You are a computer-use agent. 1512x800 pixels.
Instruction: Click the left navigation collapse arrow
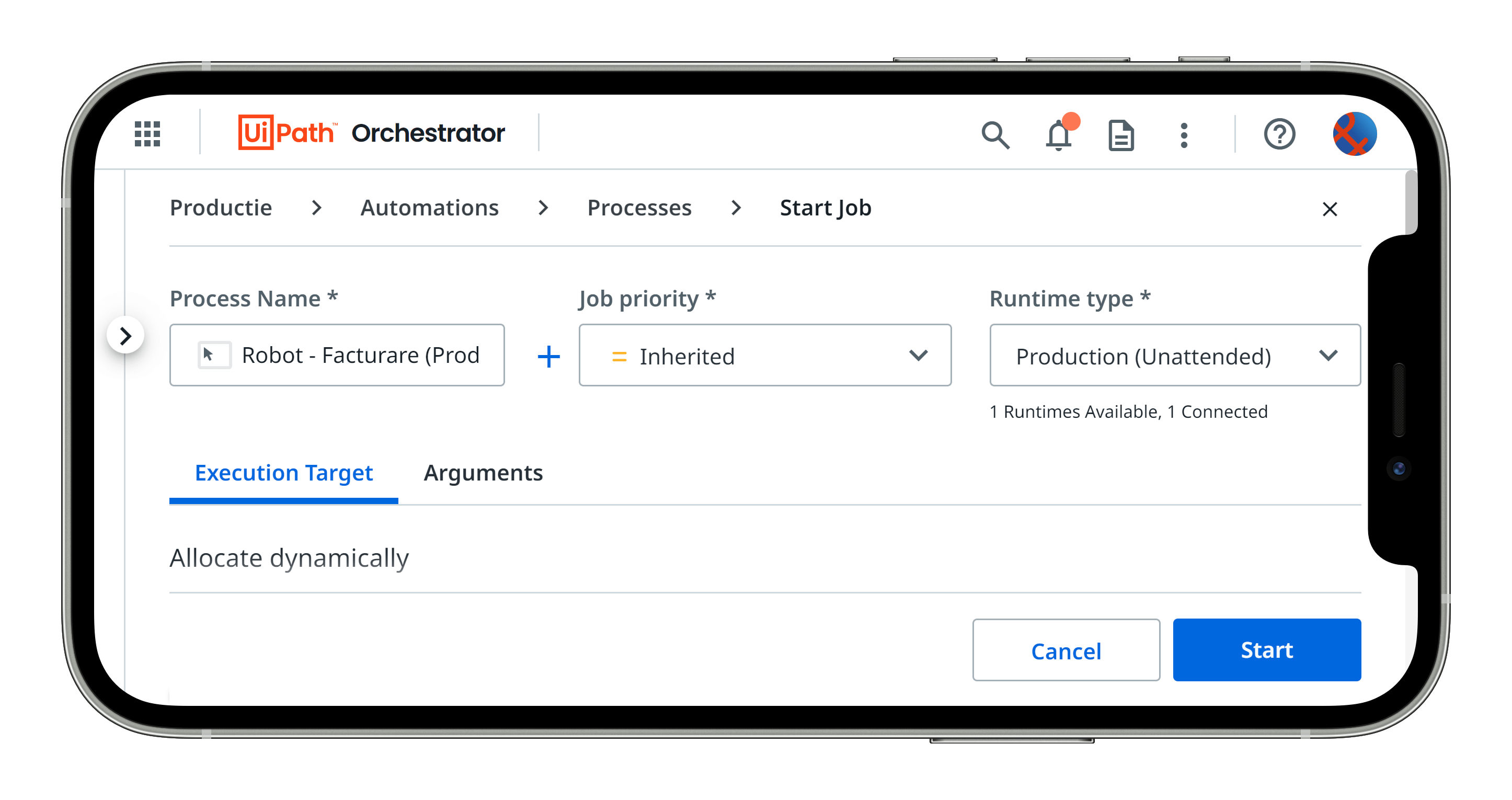(126, 335)
